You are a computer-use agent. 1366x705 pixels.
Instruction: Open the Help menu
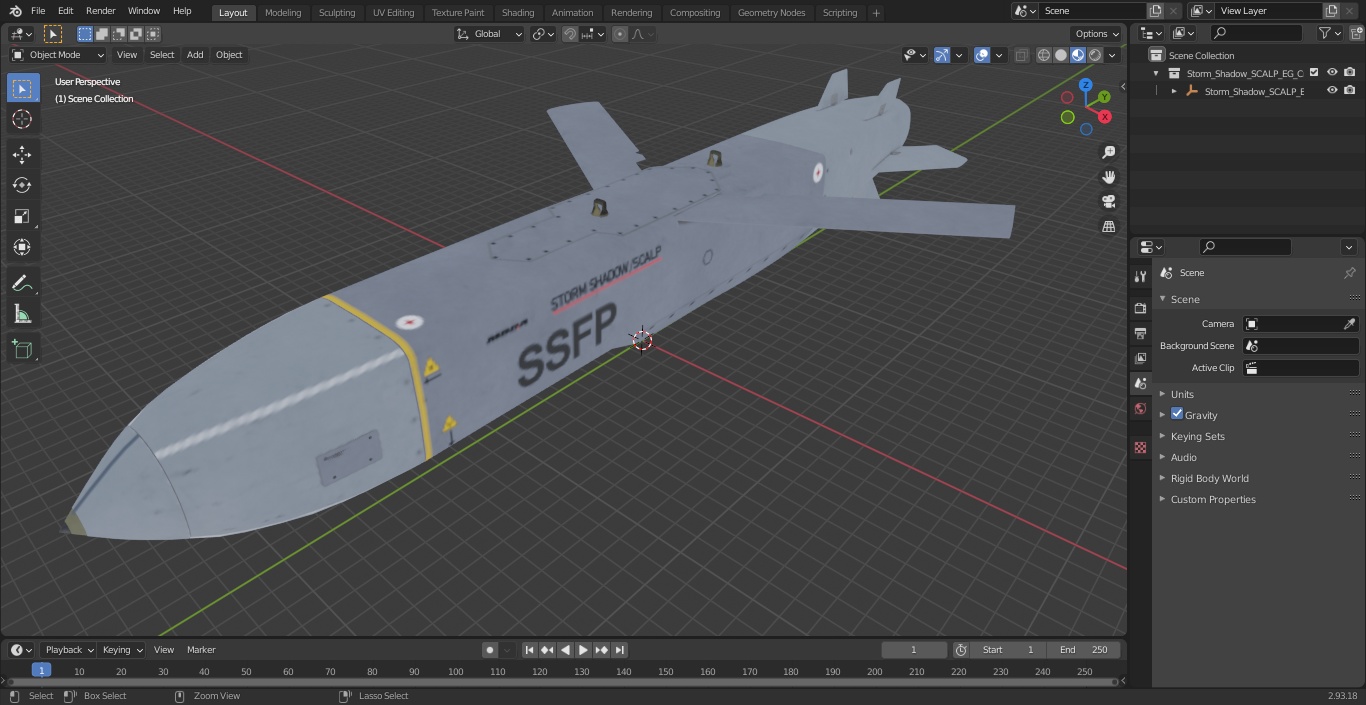[182, 11]
